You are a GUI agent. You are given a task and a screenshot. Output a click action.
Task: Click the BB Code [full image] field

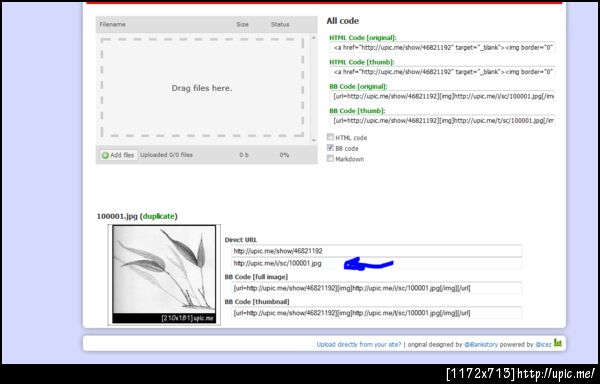click(x=377, y=288)
